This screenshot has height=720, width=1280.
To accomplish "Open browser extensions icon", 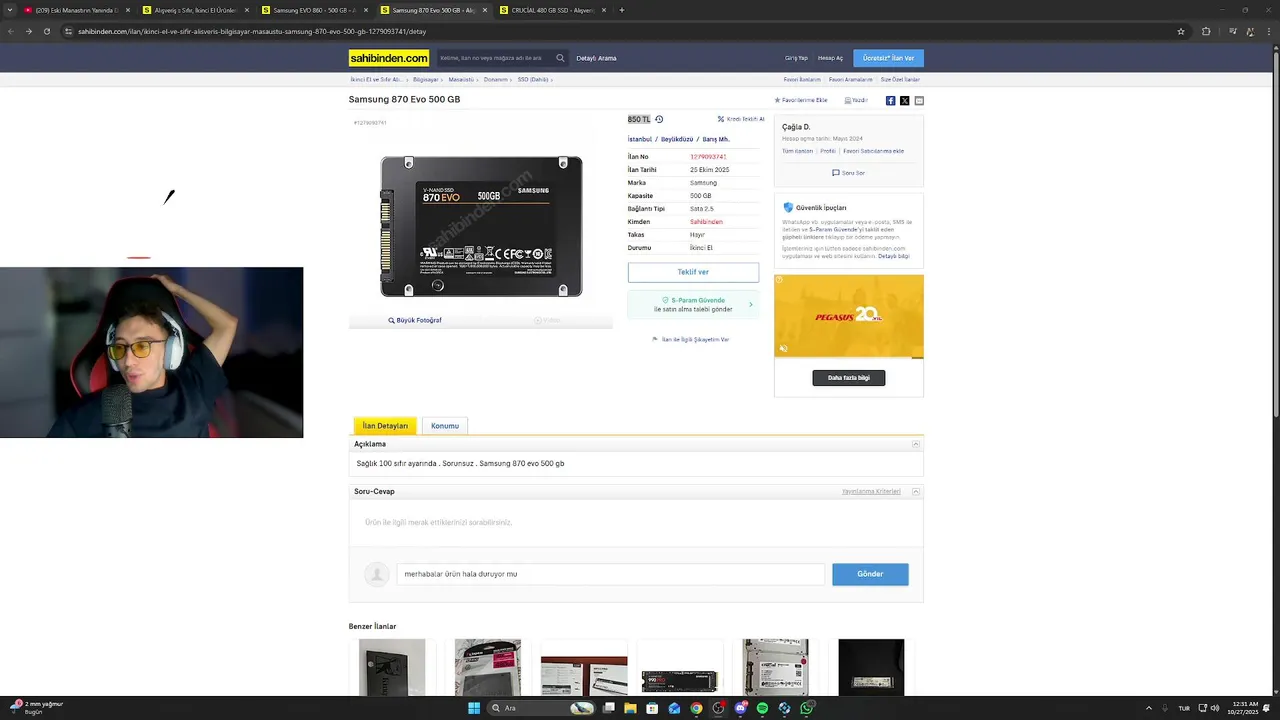I will [1206, 31].
